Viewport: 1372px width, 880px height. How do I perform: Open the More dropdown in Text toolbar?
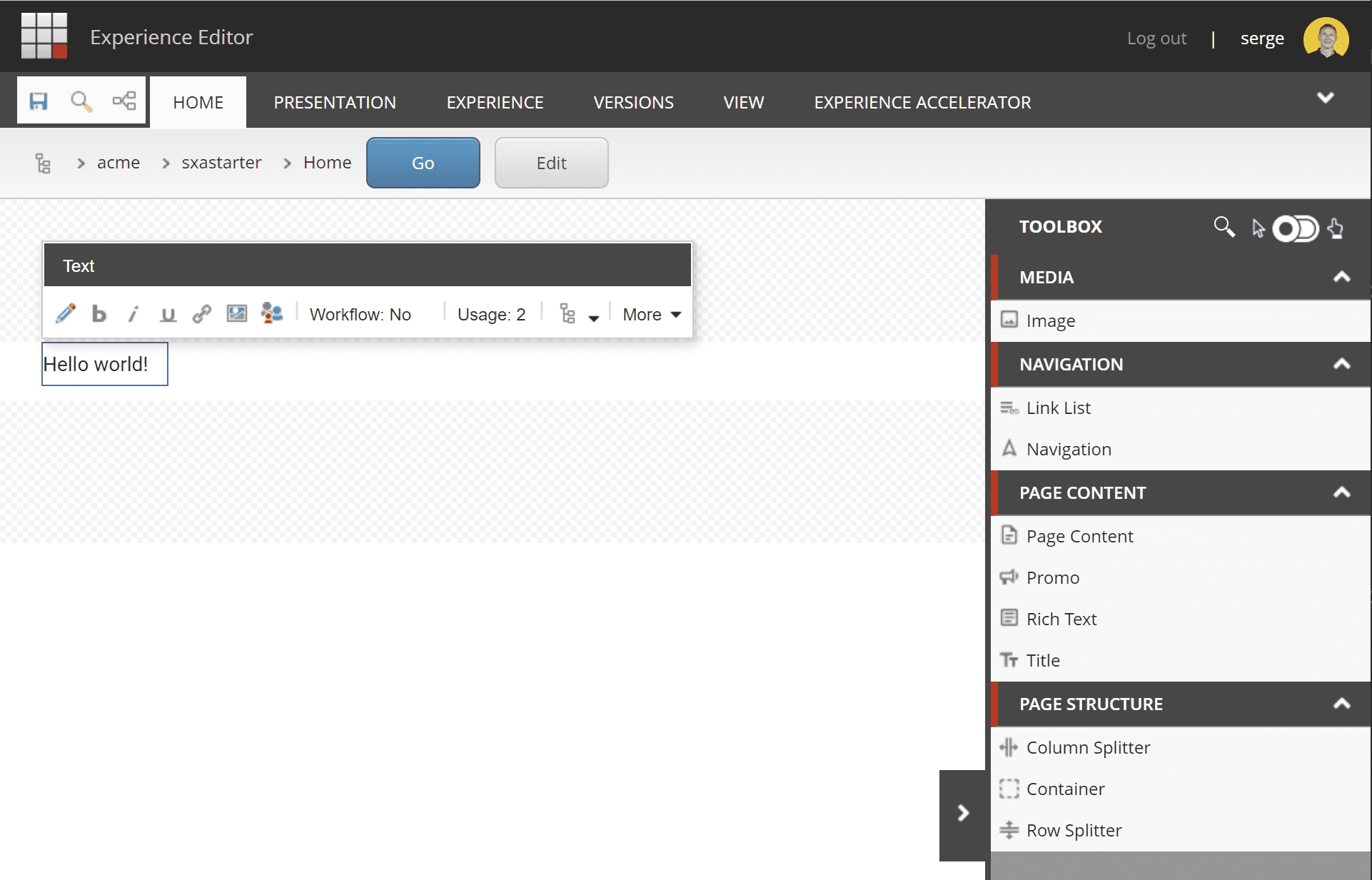(651, 315)
